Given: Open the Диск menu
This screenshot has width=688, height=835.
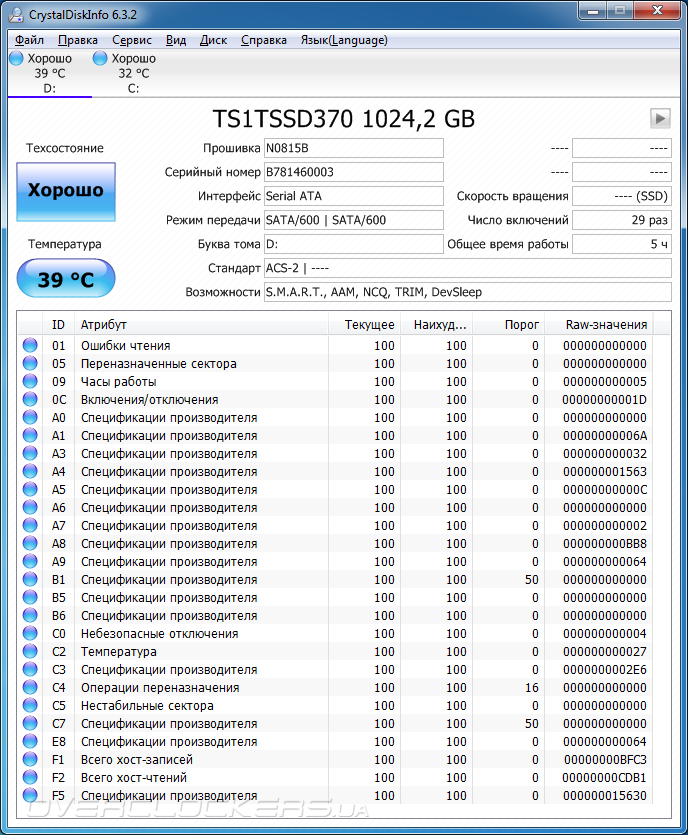Looking at the screenshot, I should [213, 40].
